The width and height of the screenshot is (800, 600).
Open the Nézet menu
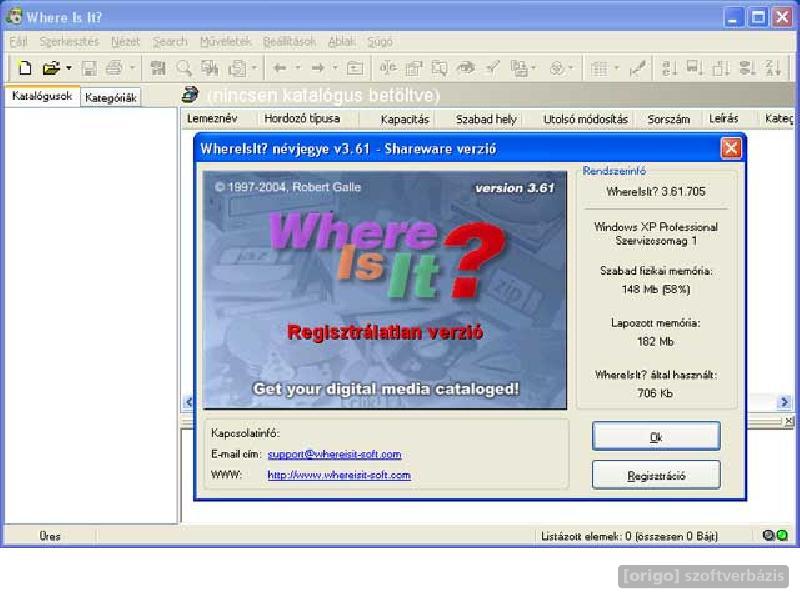(x=126, y=42)
